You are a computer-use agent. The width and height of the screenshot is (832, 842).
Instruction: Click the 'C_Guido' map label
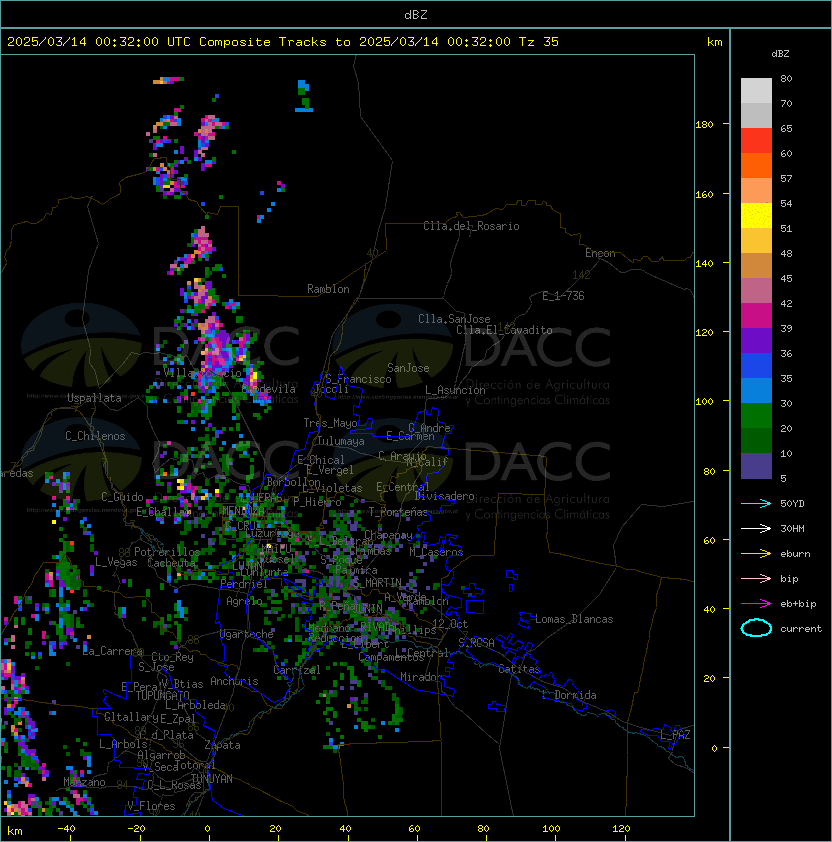(122, 497)
